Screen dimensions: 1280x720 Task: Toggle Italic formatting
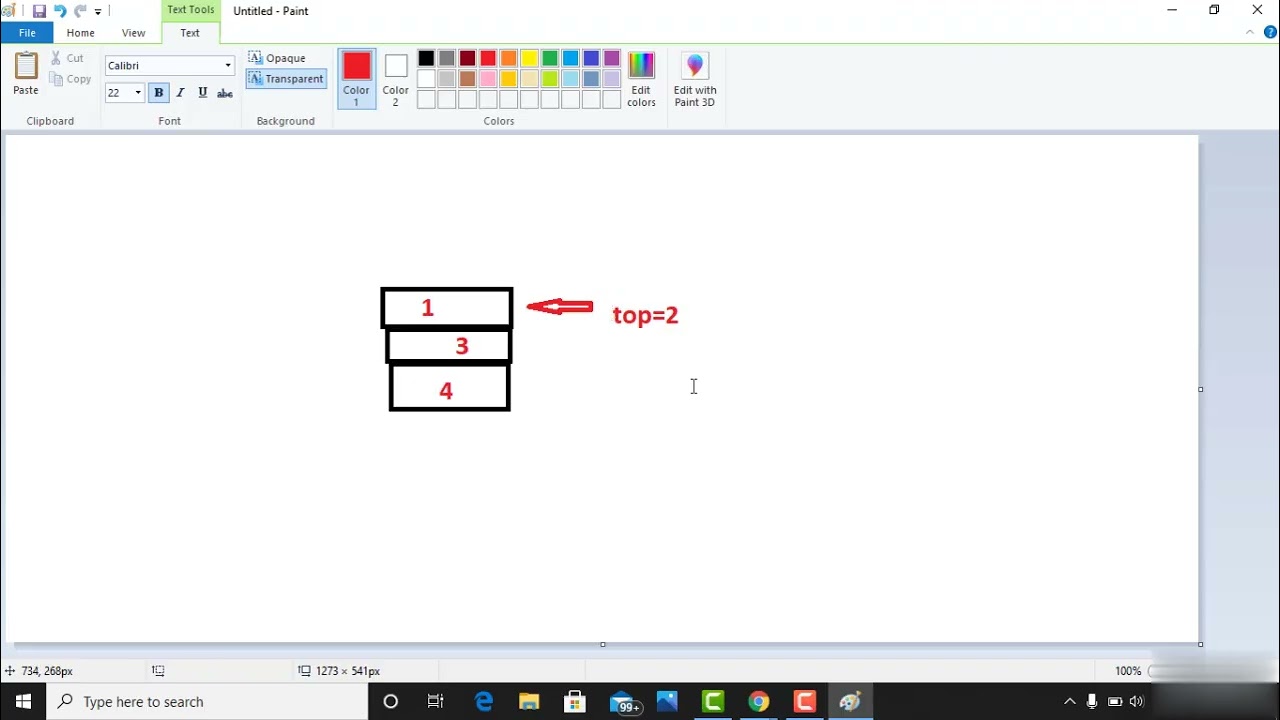(x=180, y=93)
